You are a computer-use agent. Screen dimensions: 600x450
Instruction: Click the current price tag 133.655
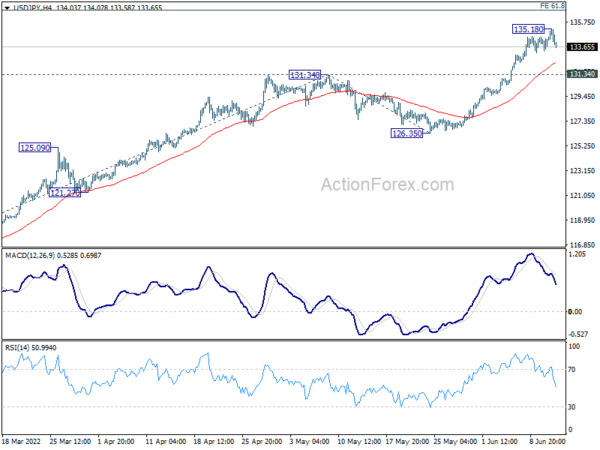[x=582, y=47]
